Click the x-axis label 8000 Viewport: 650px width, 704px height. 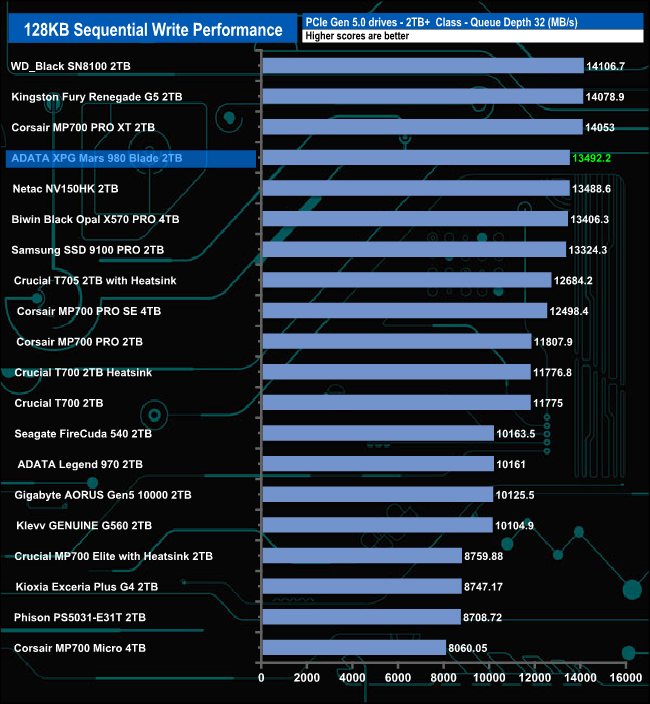pyautogui.click(x=444, y=678)
